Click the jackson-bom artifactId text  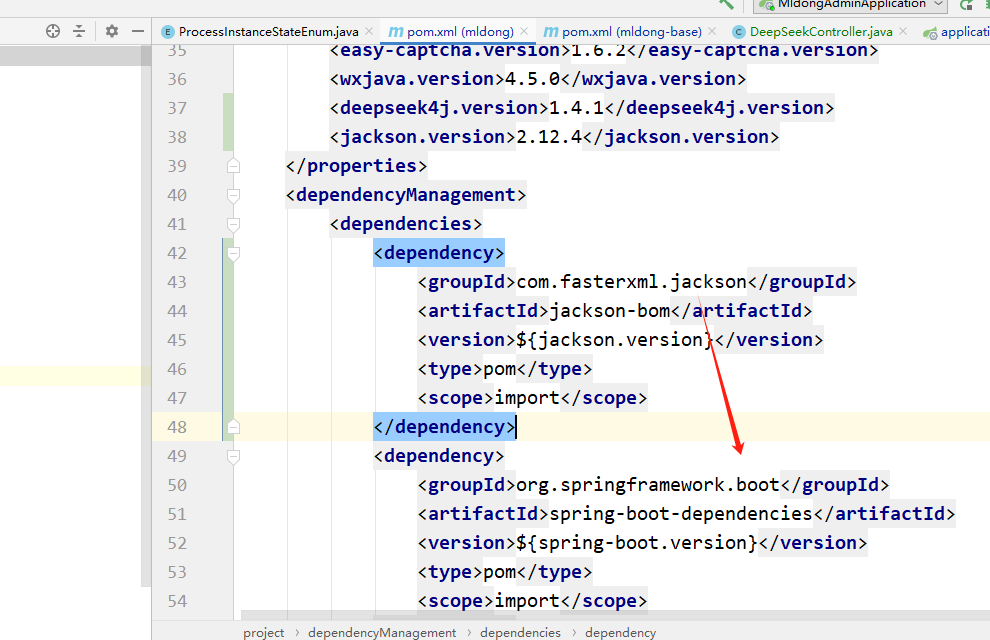point(610,311)
